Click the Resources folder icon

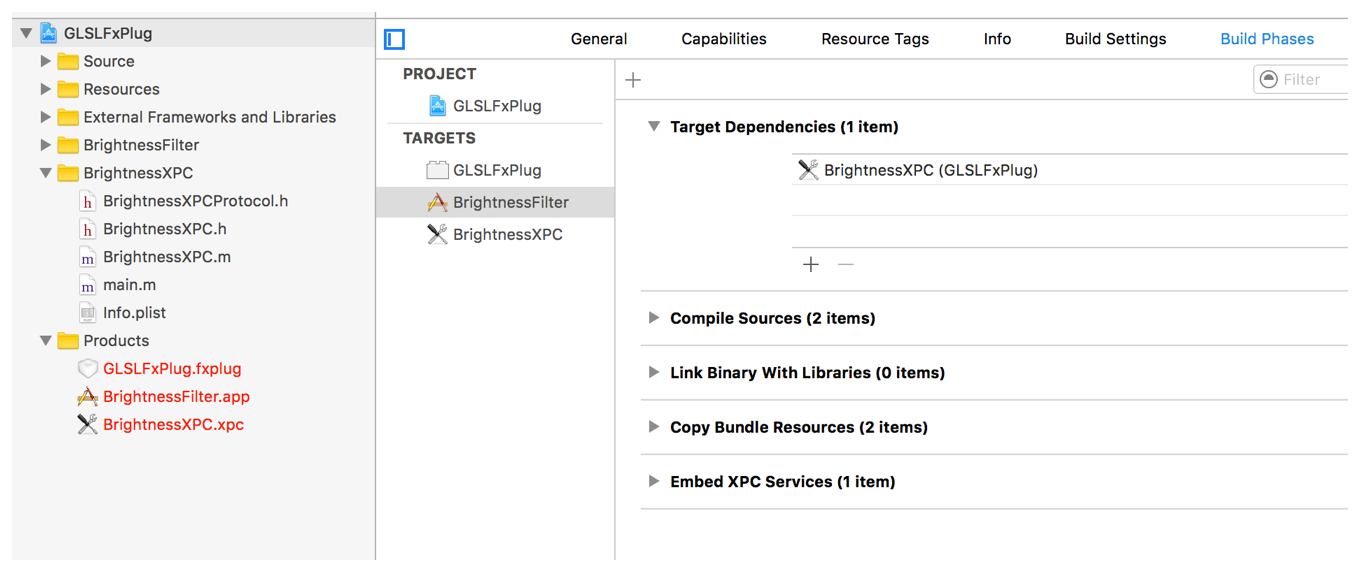pyautogui.click(x=68, y=89)
